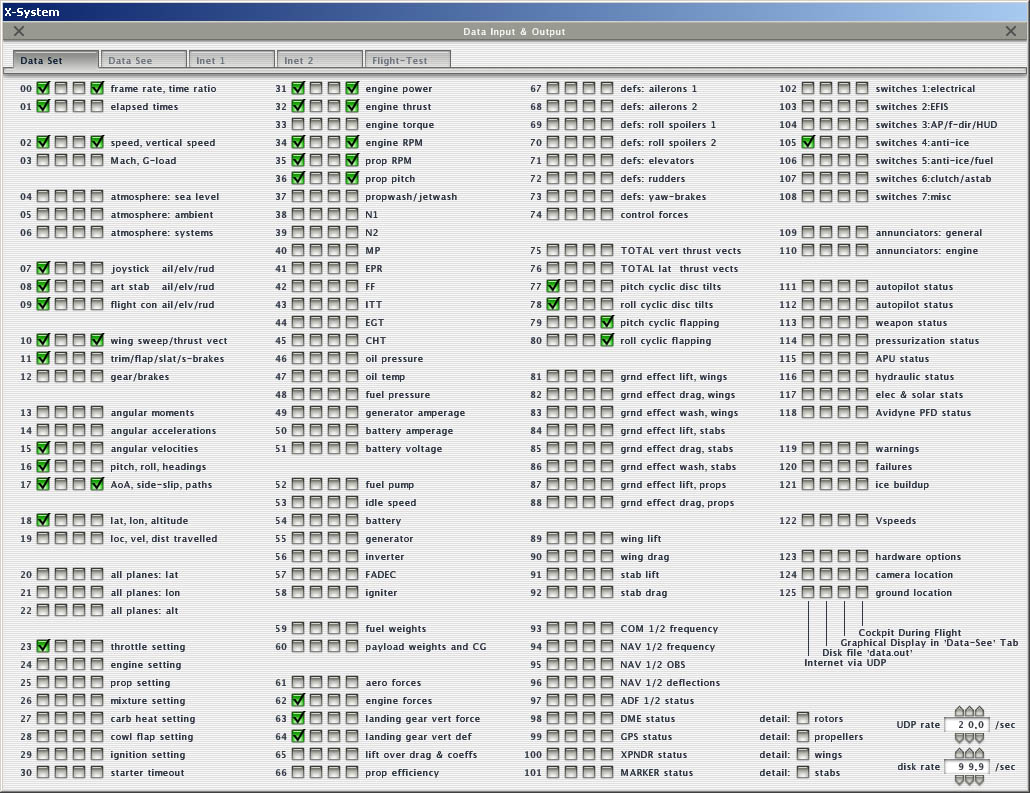Viewport: 1030px width, 793px height.
Task: Enable disk file output for battery voltage
Action: [x=316, y=448]
